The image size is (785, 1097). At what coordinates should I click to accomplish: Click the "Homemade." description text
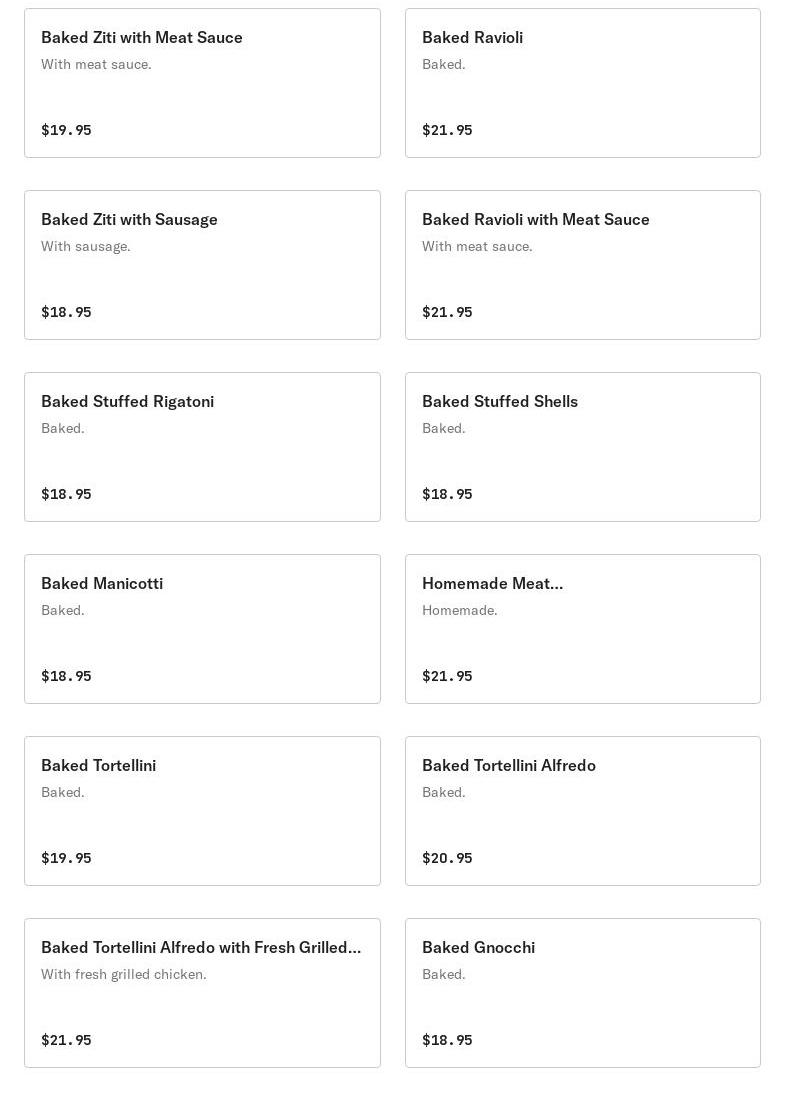point(459,610)
